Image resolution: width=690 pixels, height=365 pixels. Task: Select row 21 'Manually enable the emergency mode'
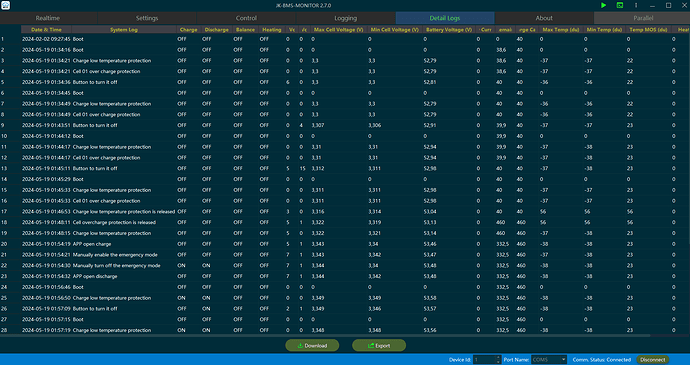coord(345,255)
